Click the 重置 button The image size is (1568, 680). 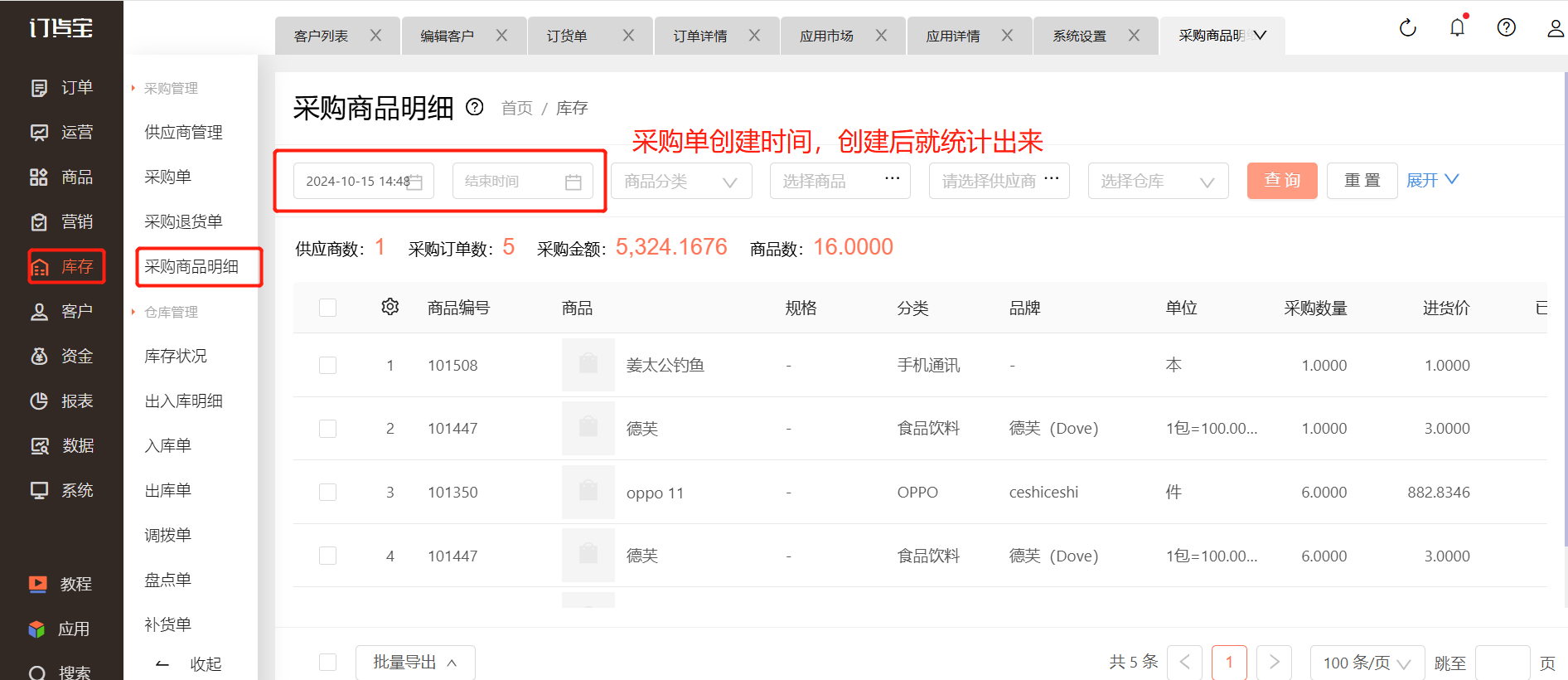(1362, 181)
